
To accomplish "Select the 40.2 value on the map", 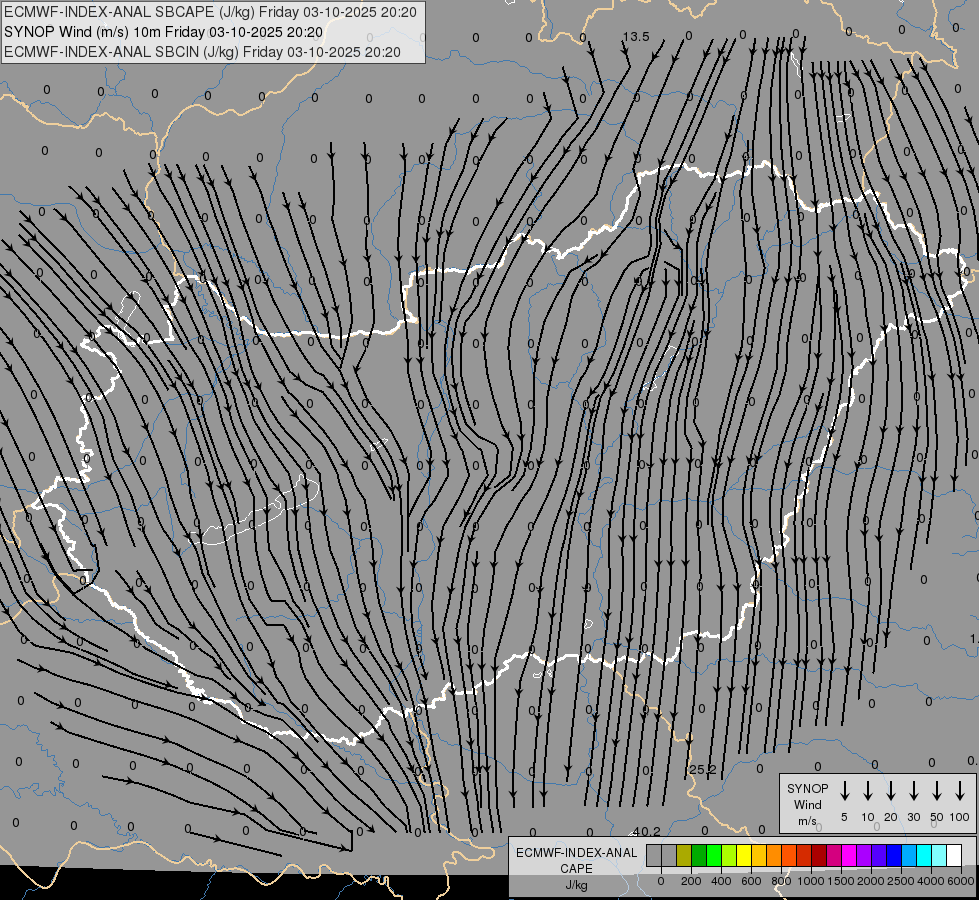I will pyautogui.click(x=647, y=831).
